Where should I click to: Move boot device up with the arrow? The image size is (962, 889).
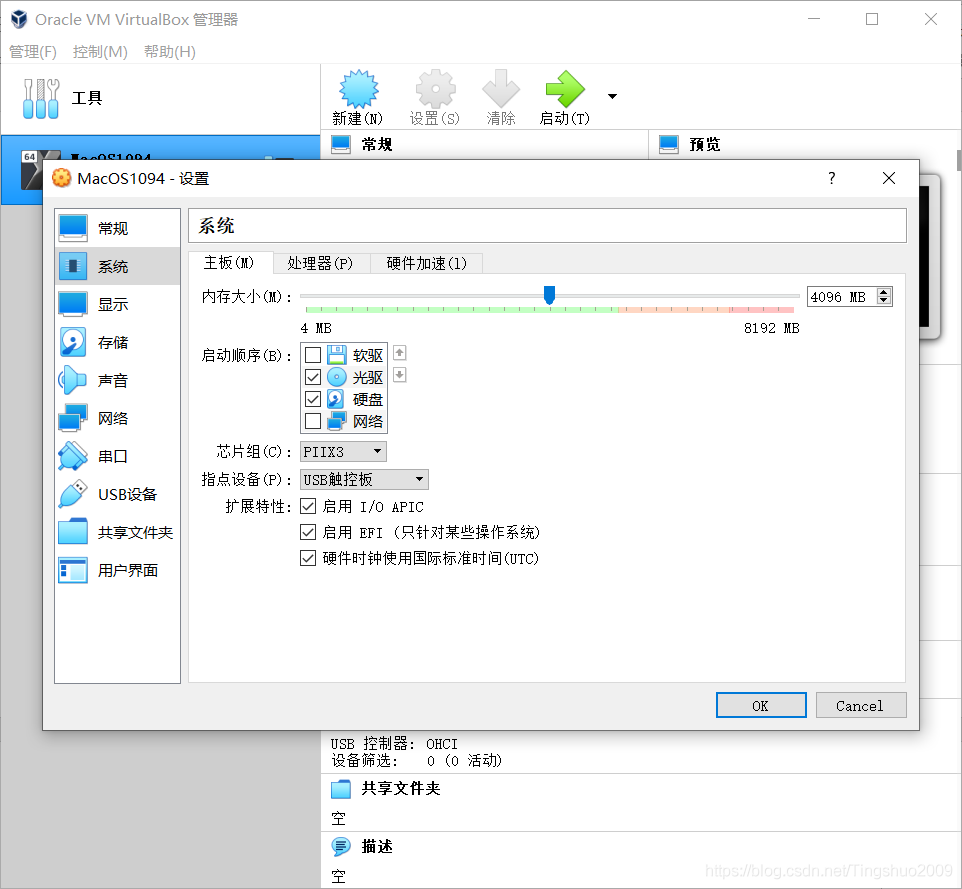click(x=399, y=353)
